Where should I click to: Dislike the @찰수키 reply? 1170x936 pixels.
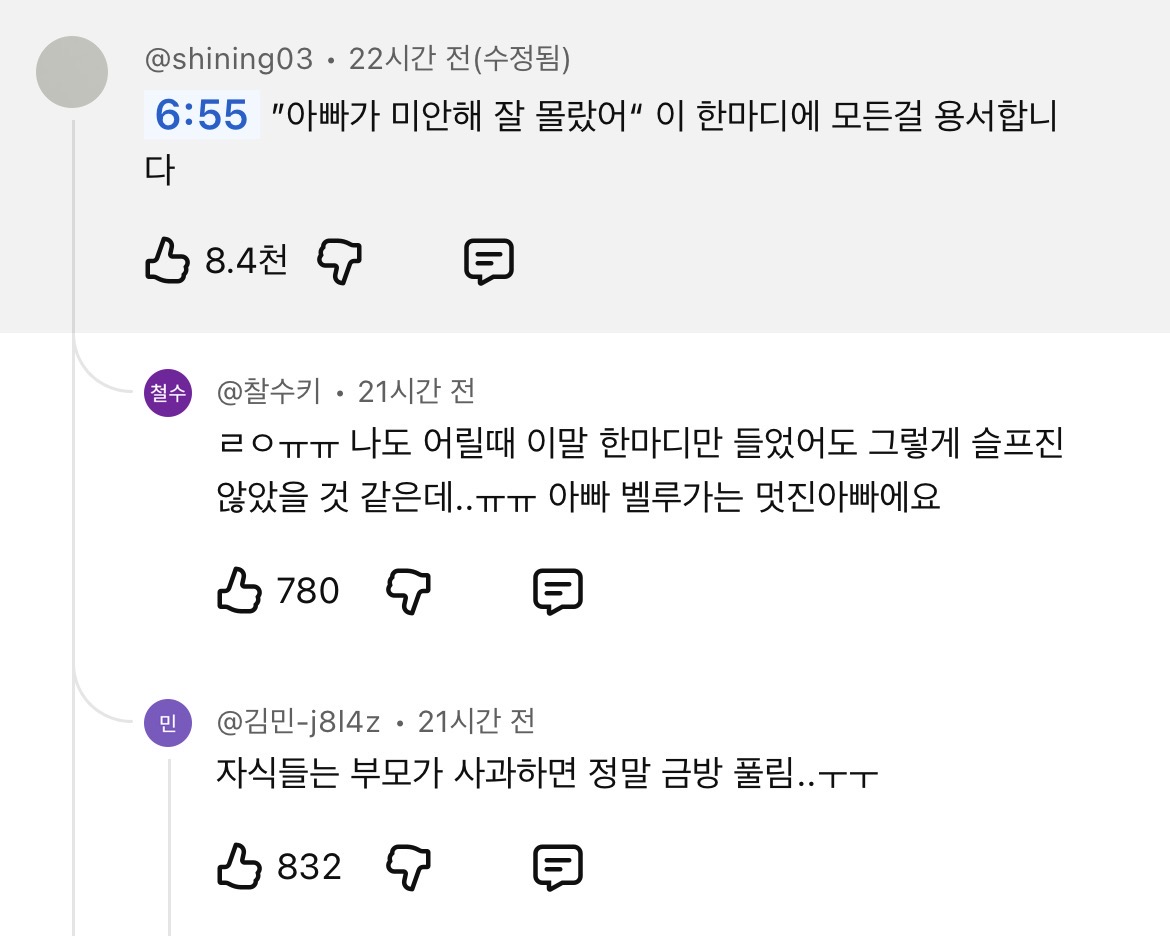409,591
